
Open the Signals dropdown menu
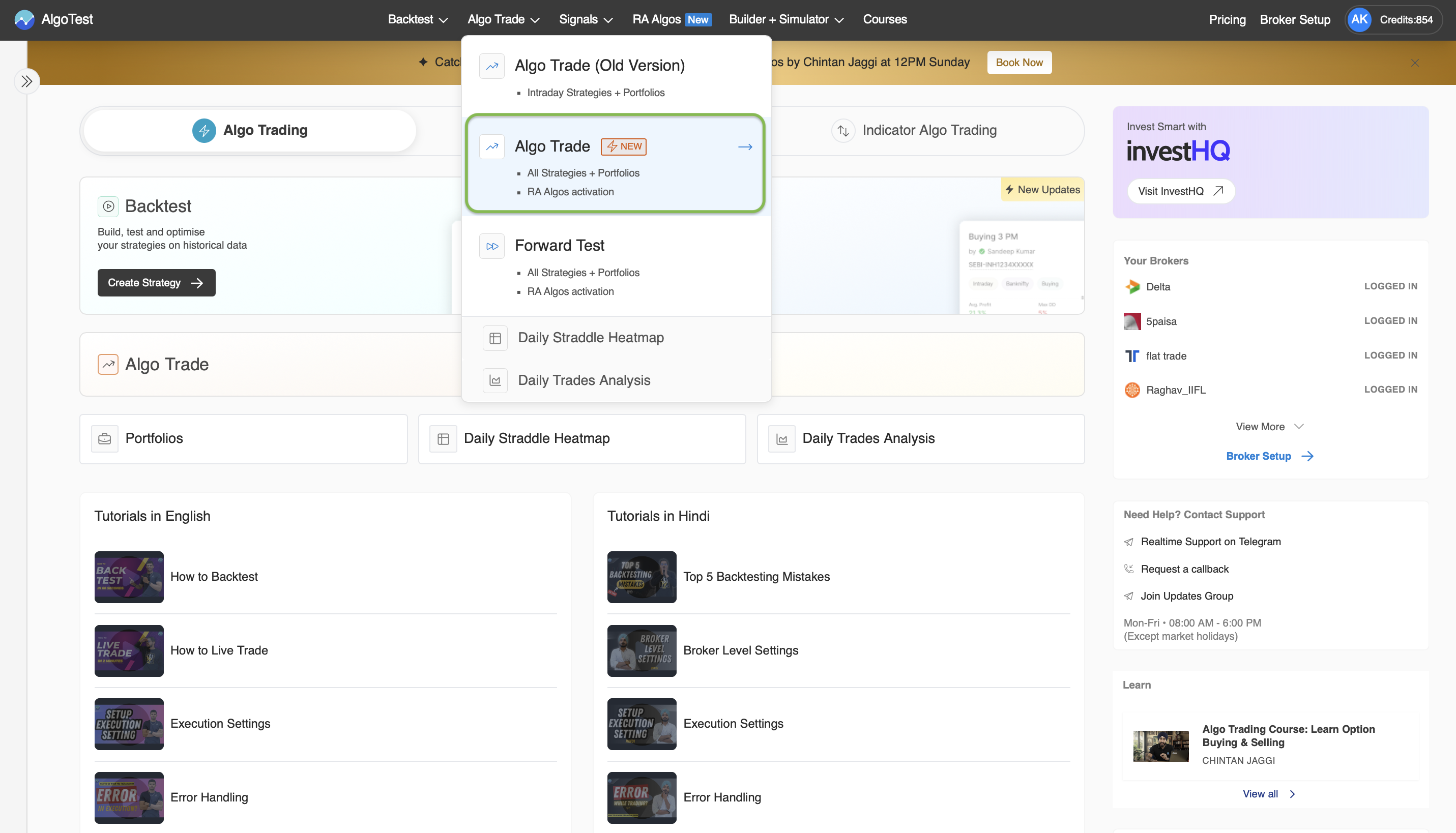coord(586,19)
